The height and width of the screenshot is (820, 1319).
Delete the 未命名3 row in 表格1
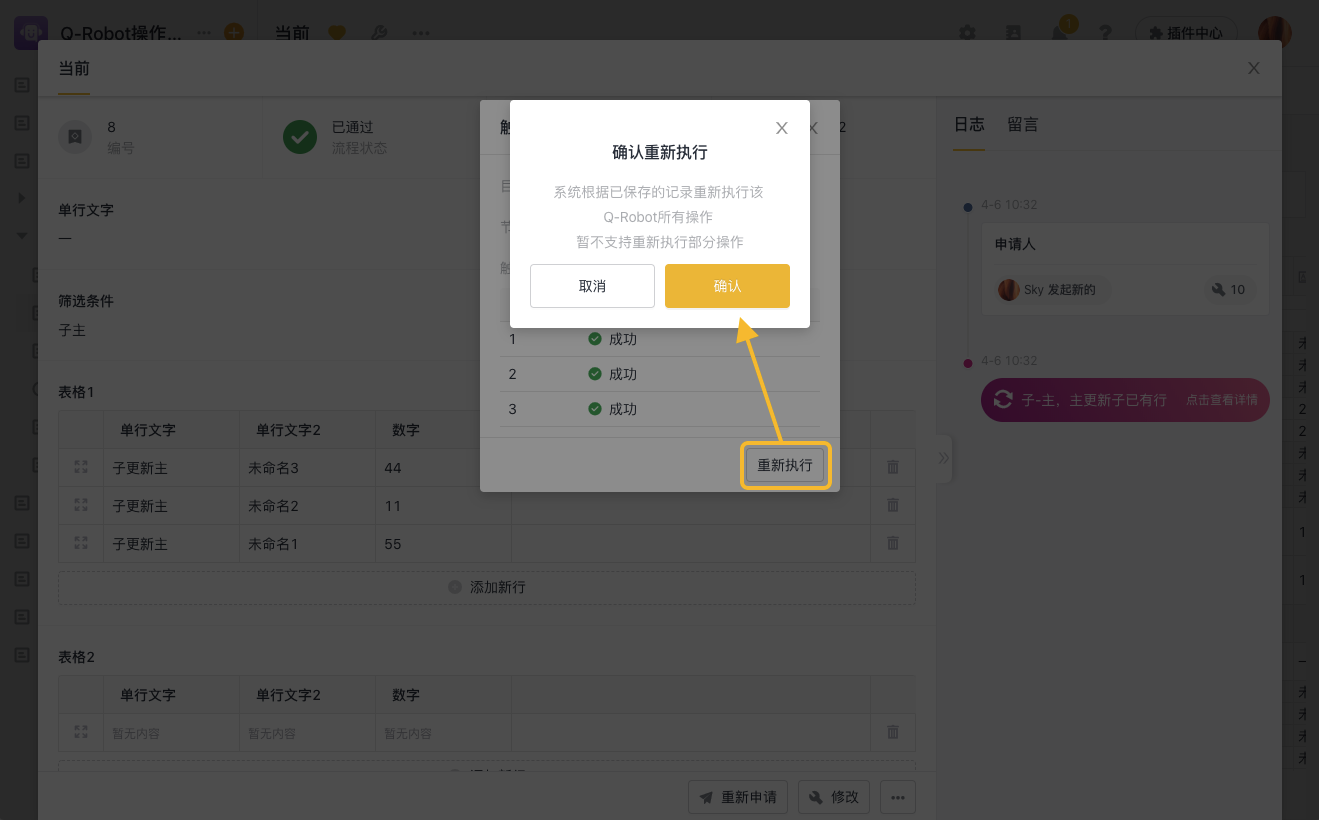pyautogui.click(x=893, y=467)
